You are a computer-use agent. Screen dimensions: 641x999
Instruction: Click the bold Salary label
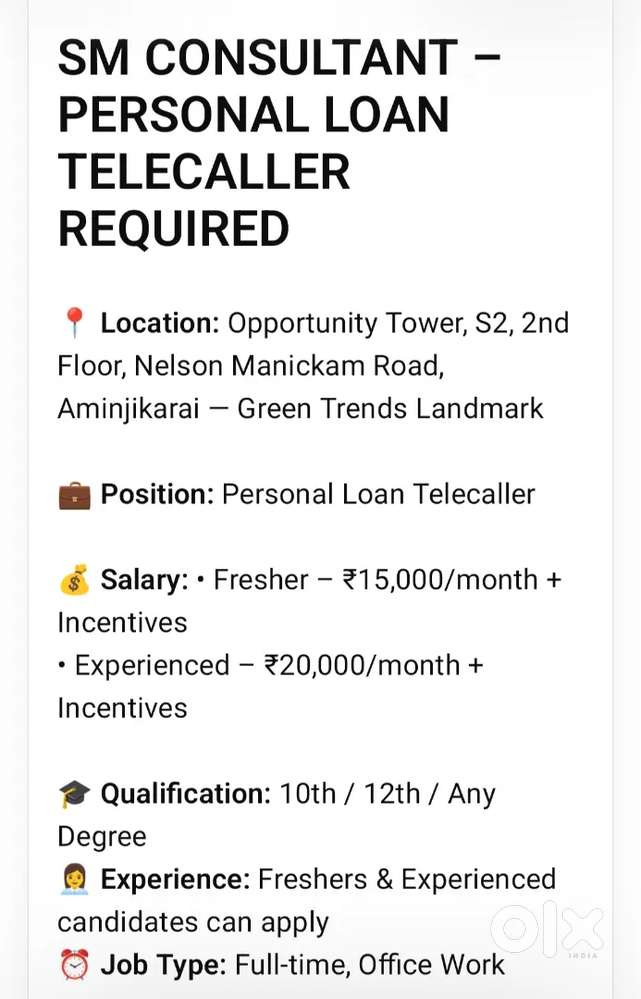click(x=145, y=580)
